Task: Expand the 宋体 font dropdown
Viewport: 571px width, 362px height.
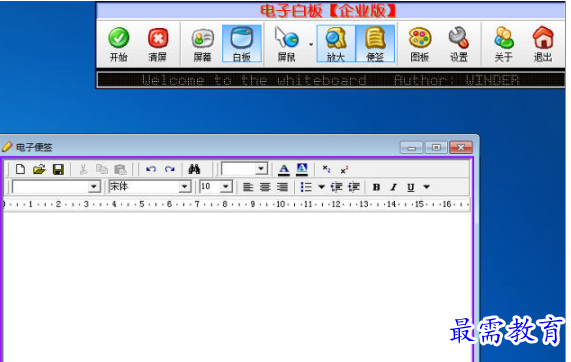Action: 185,187
